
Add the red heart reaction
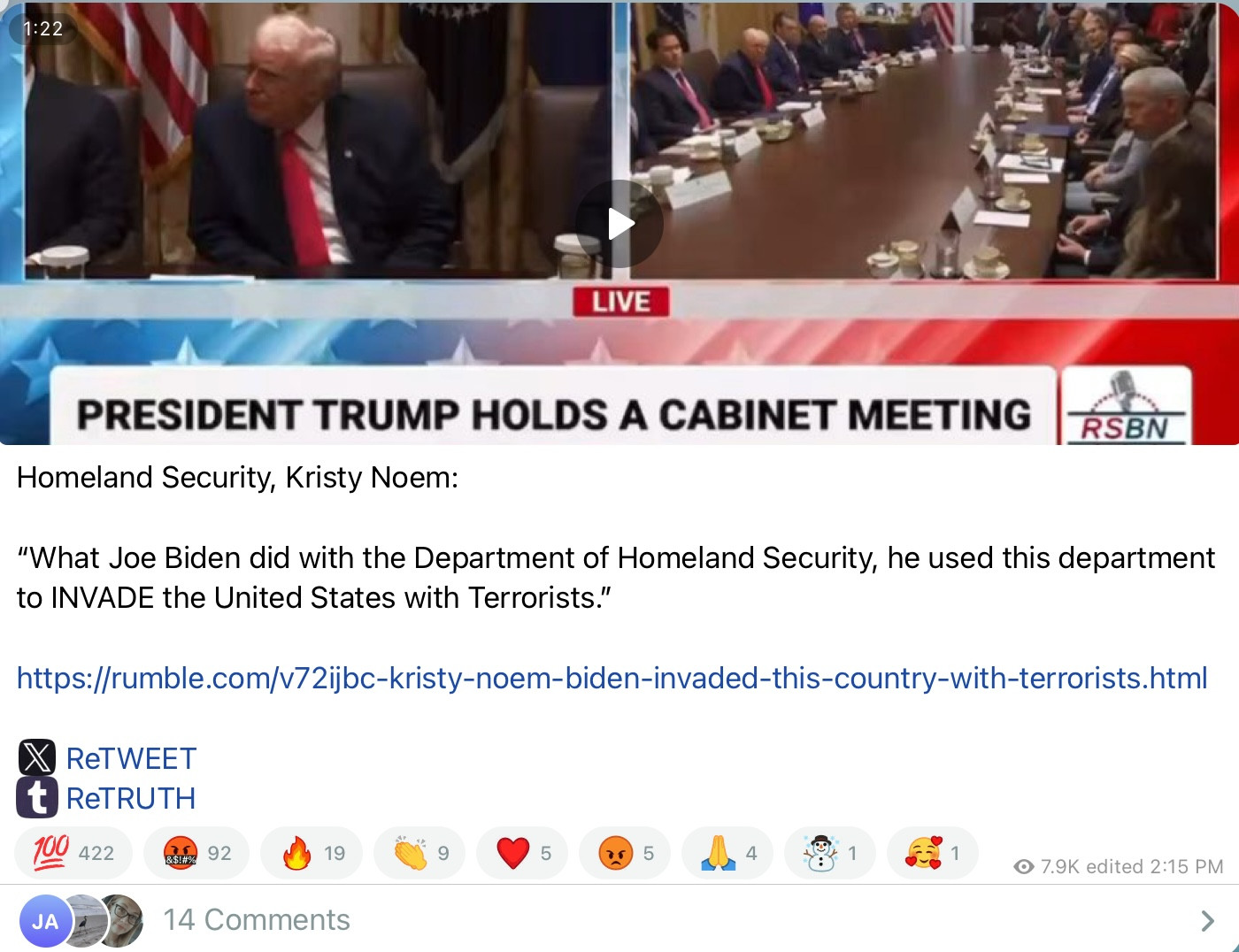pyautogui.click(x=522, y=853)
